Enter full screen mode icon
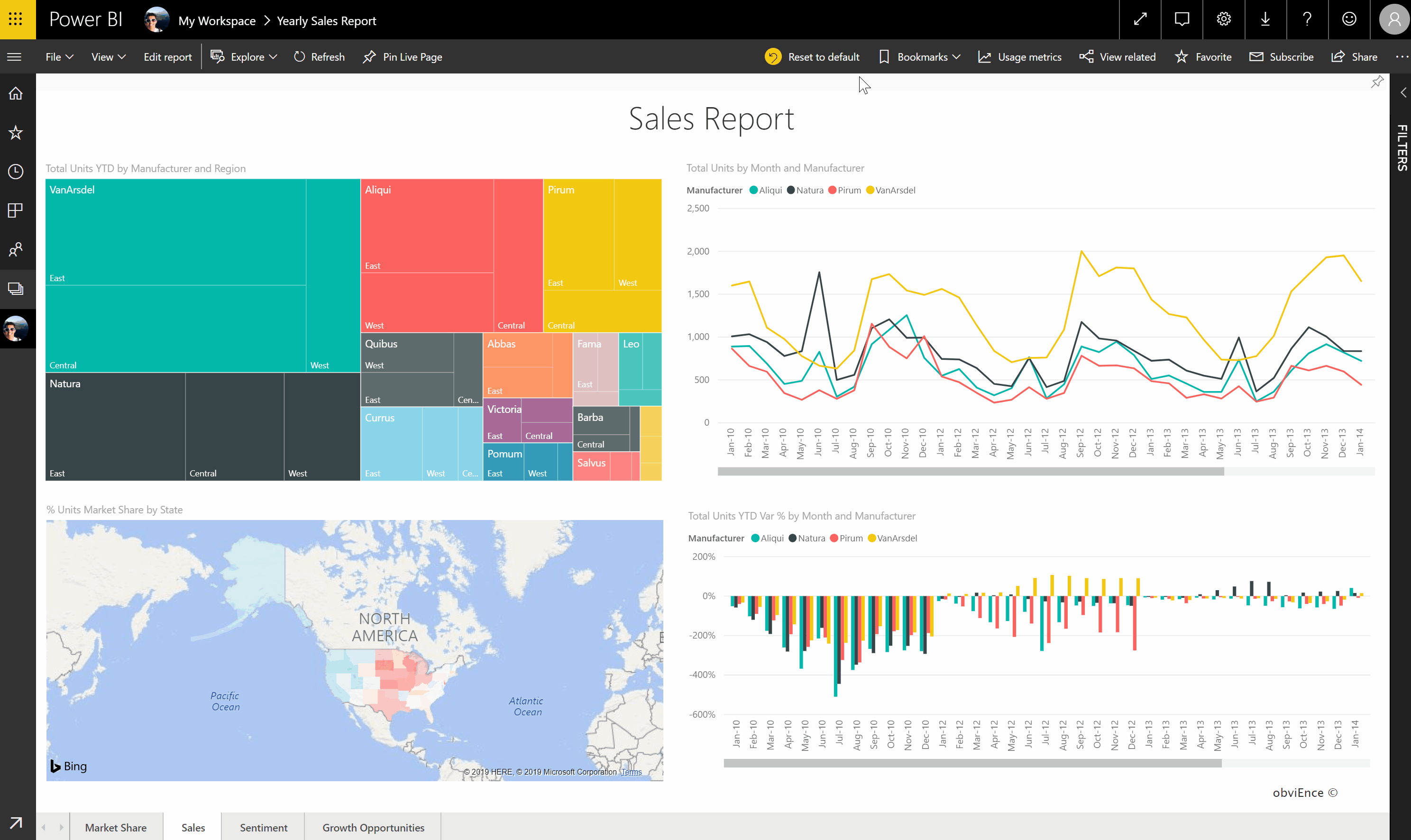 coord(1140,19)
